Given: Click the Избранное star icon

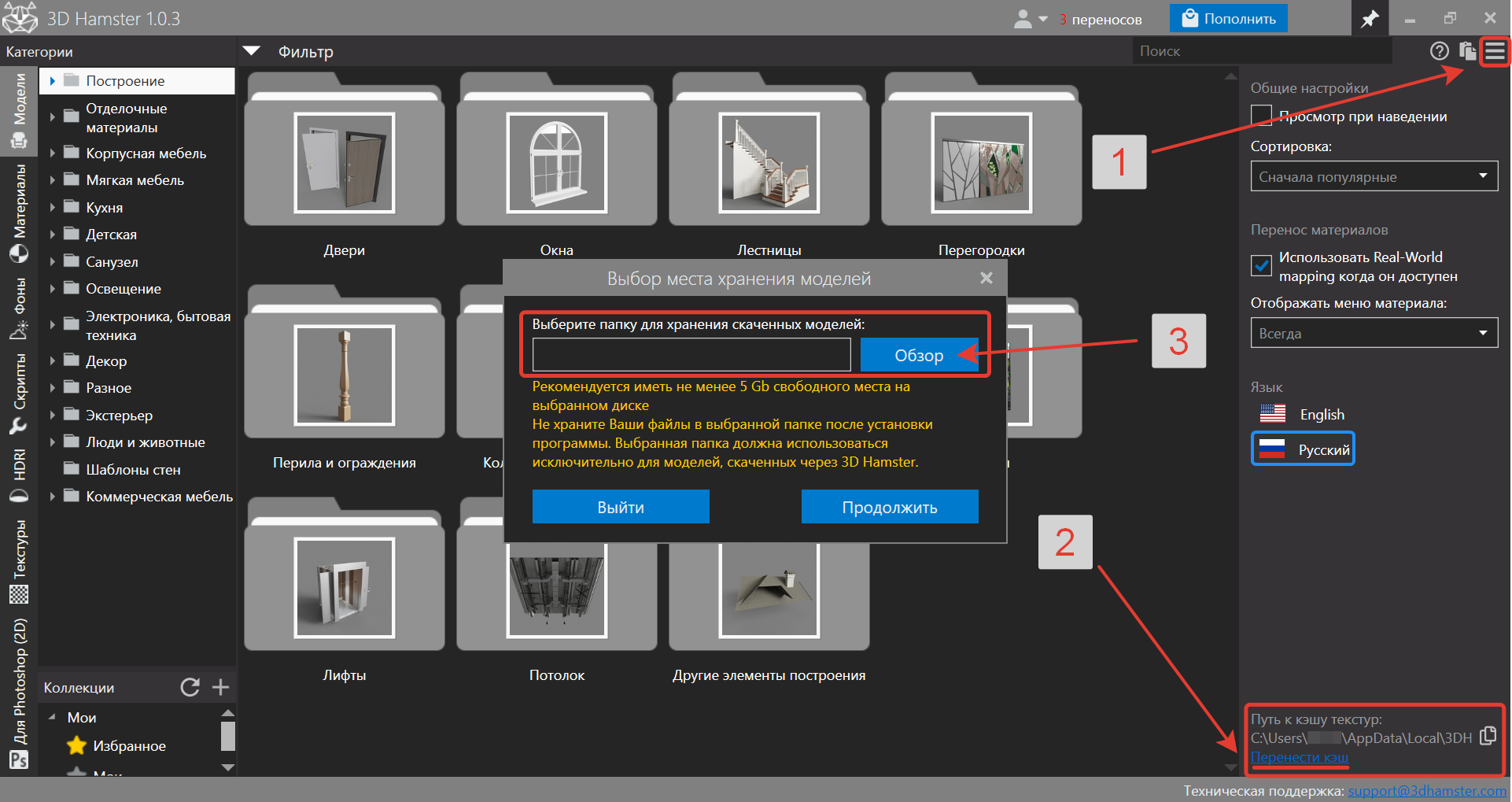Looking at the screenshot, I should pos(76,745).
